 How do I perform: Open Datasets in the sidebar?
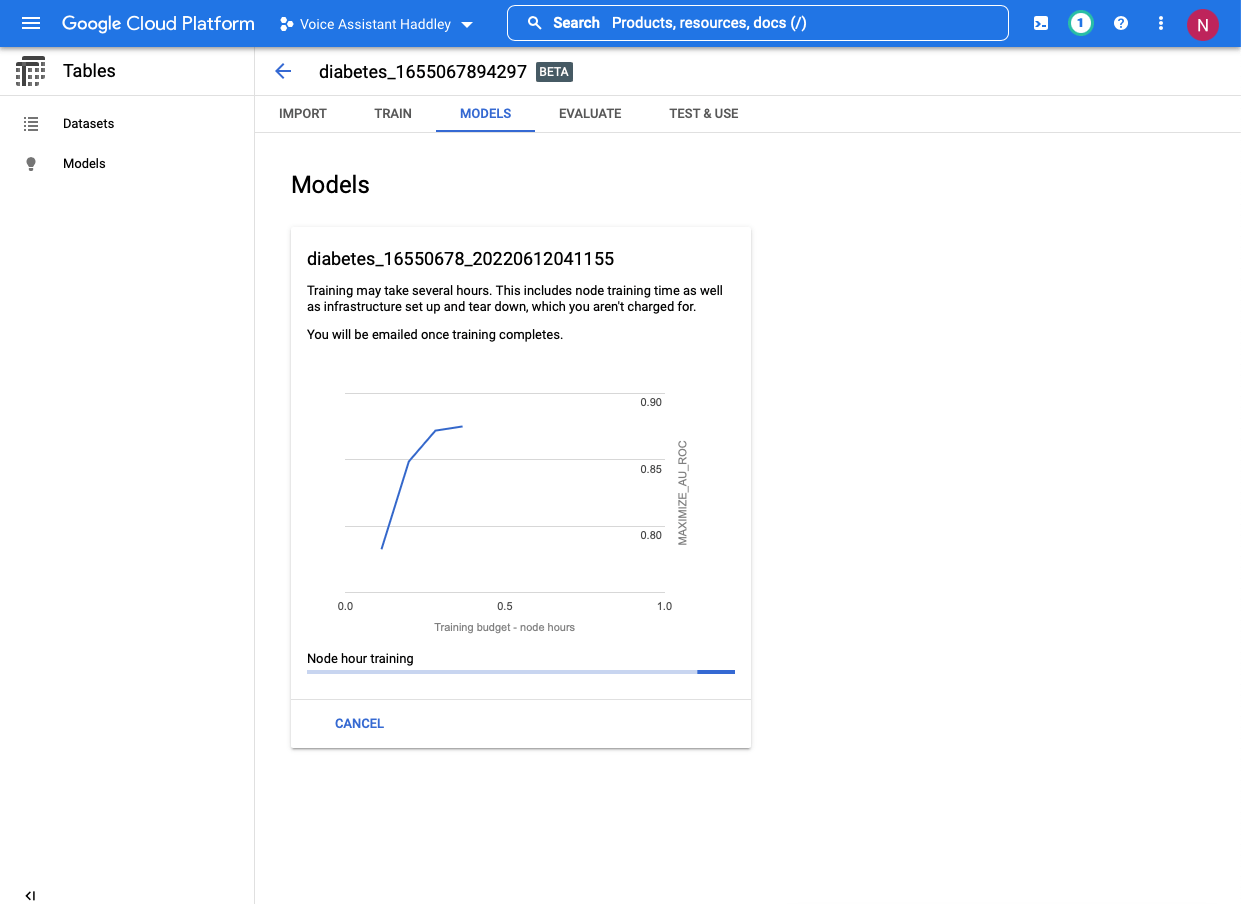coord(88,124)
